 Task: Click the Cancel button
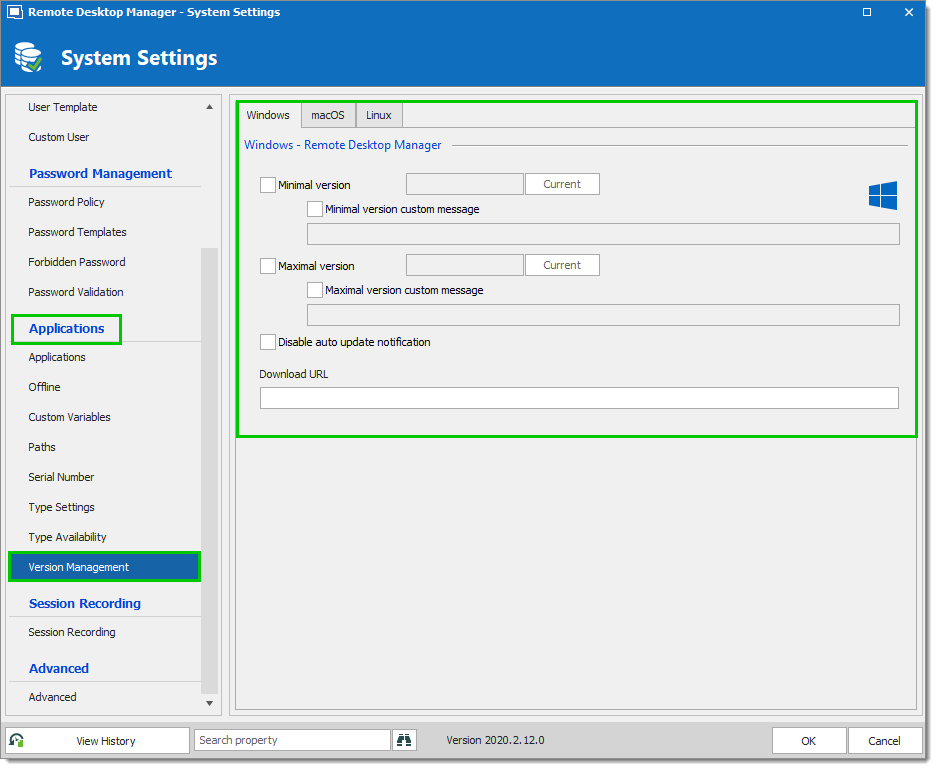click(x=884, y=740)
